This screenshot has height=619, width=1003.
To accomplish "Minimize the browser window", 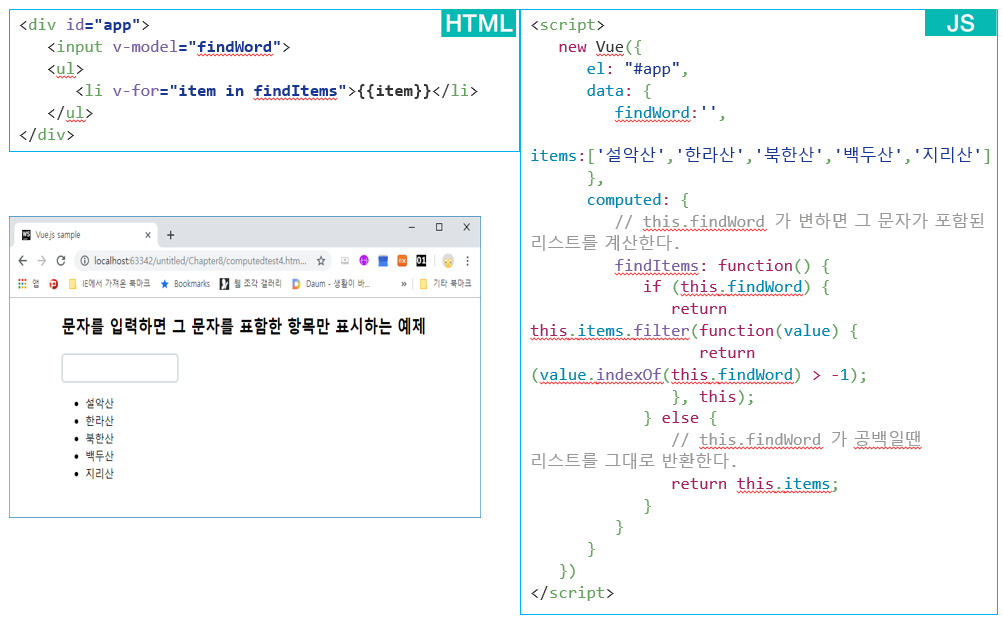I will [412, 227].
